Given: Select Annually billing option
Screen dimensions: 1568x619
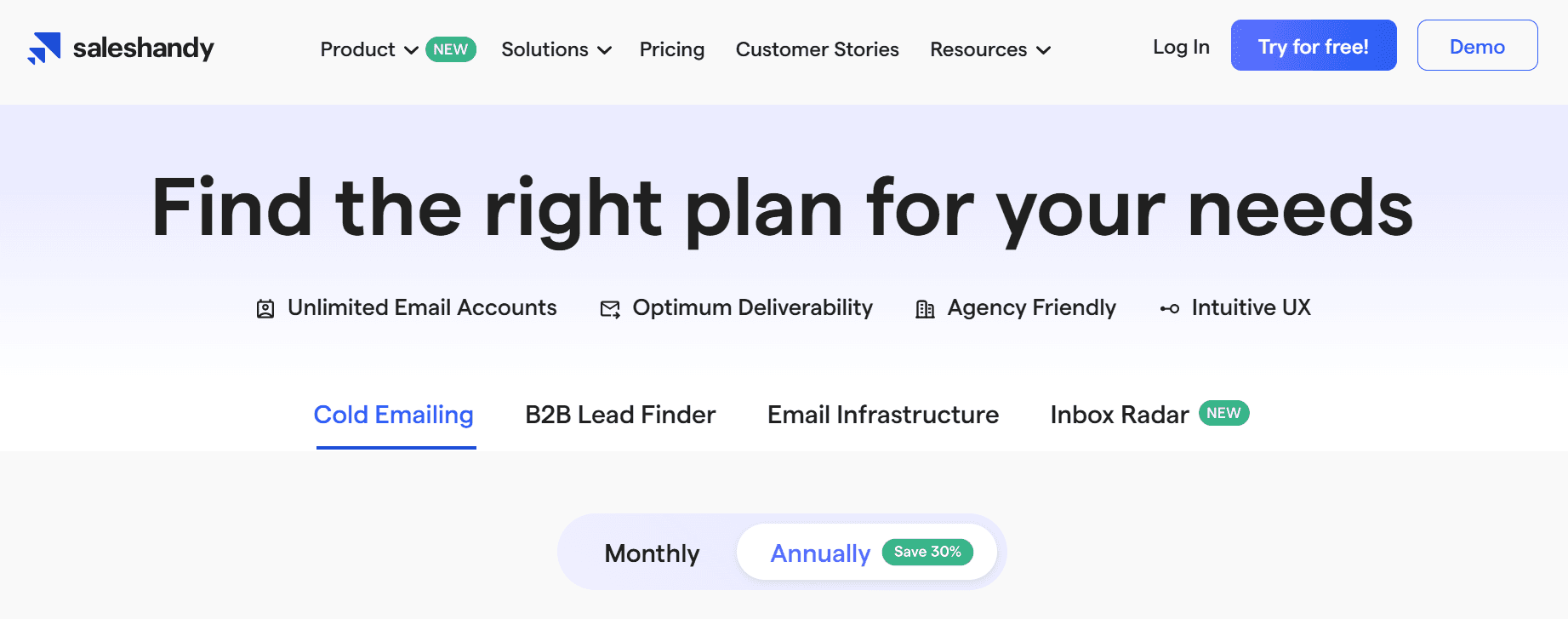Looking at the screenshot, I should pyautogui.click(x=819, y=553).
